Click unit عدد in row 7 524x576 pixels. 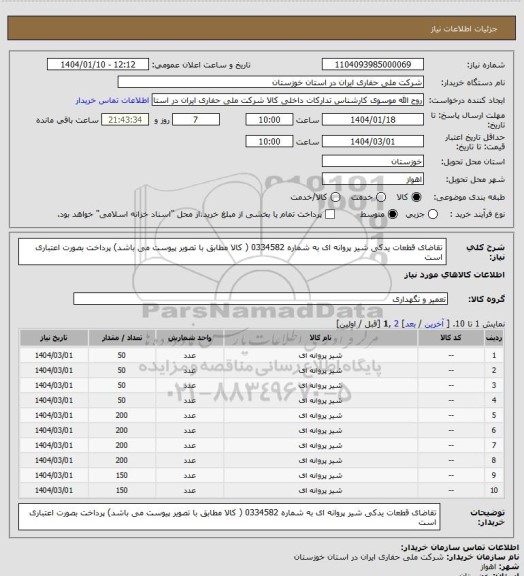coord(190,446)
